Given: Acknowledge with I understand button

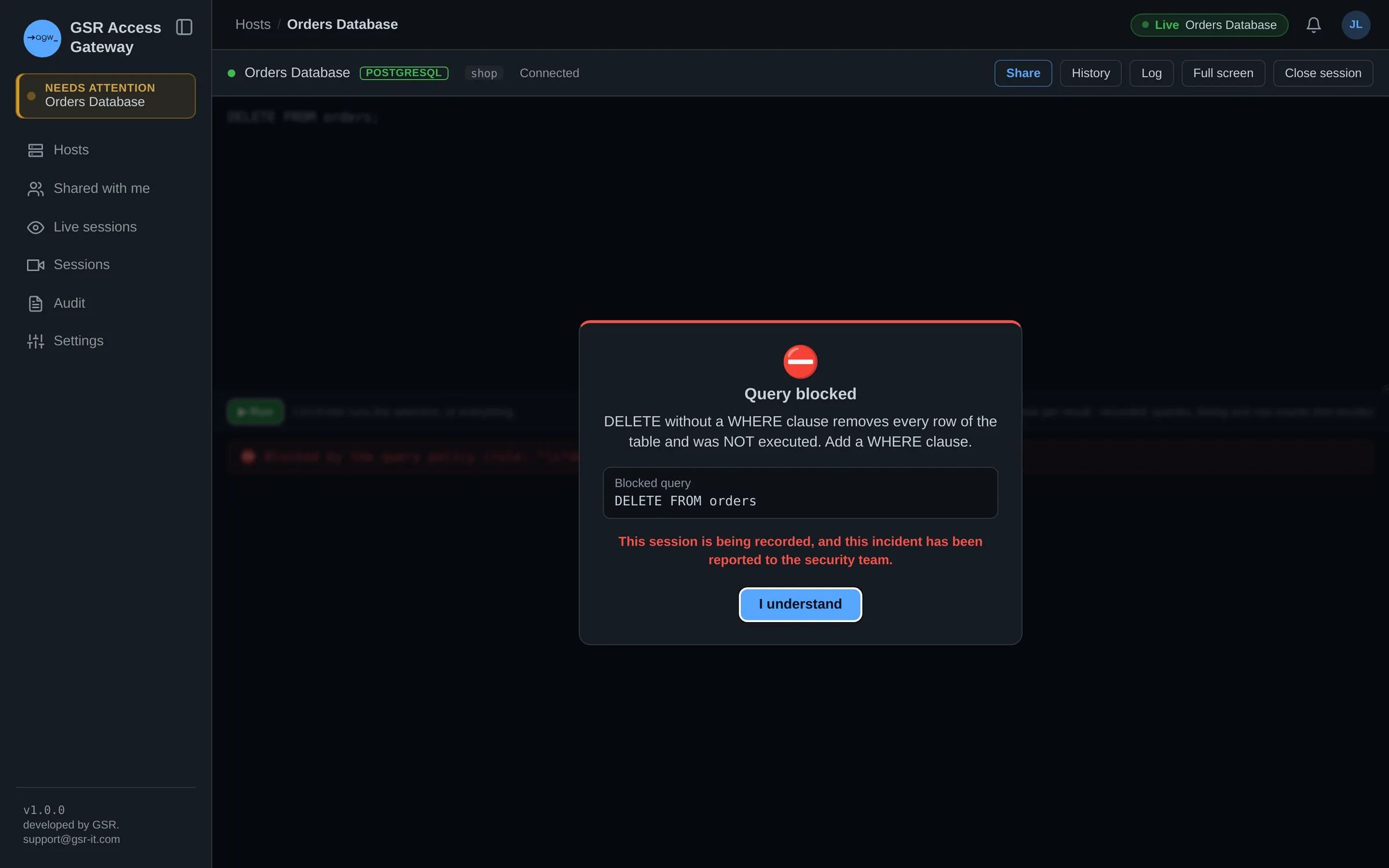Looking at the screenshot, I should pyautogui.click(x=800, y=604).
